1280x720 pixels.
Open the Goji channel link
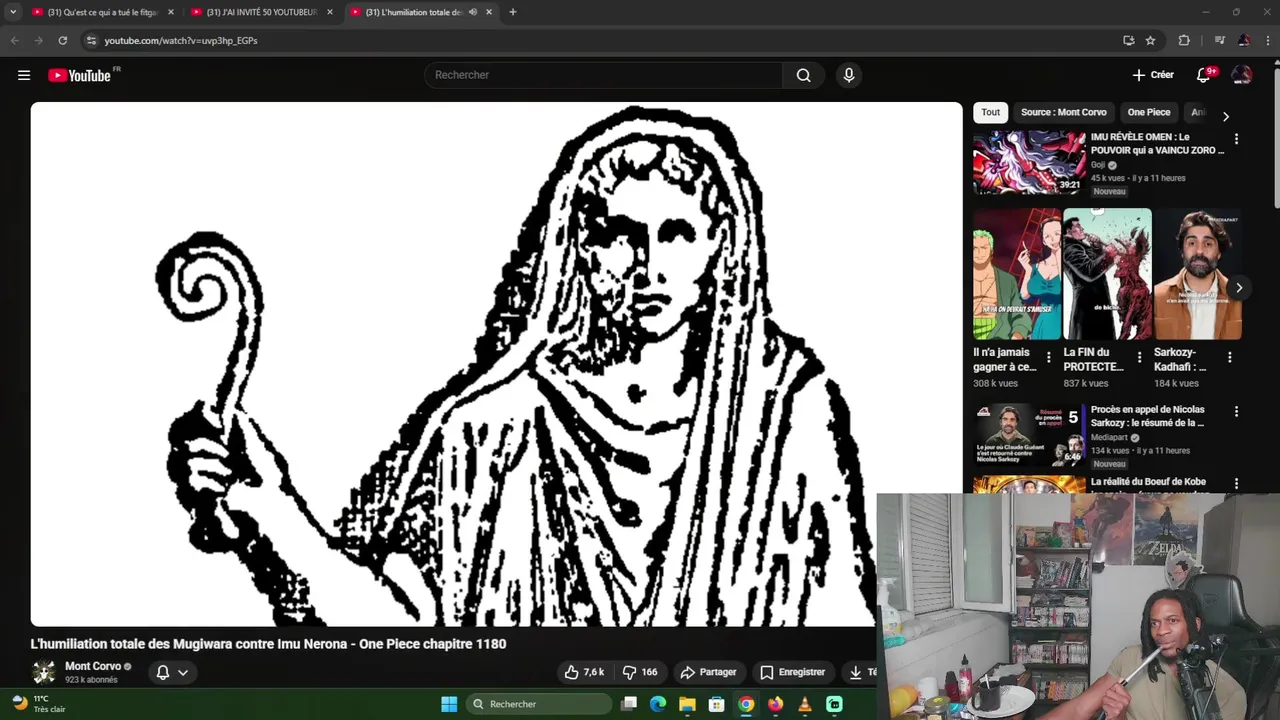point(1098,165)
